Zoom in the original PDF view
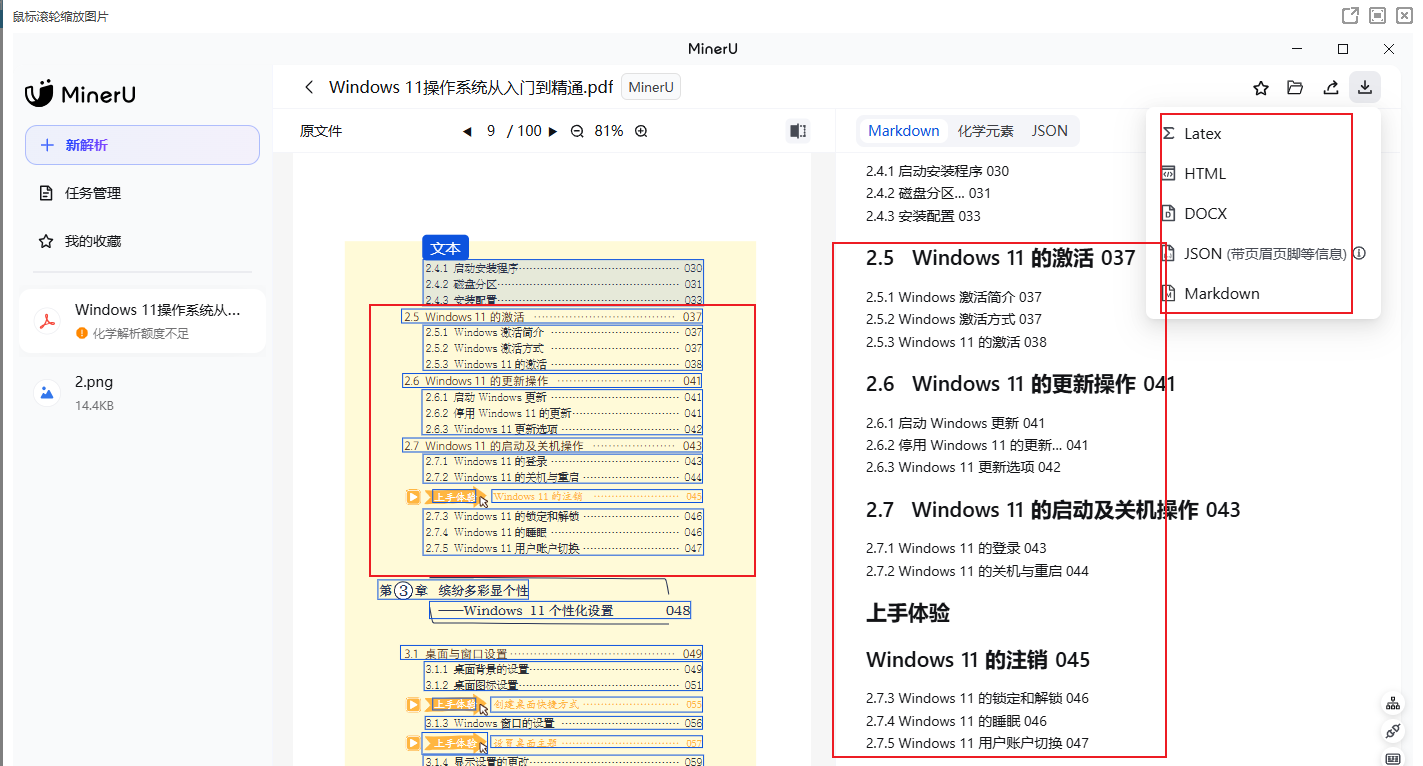The width and height of the screenshot is (1423, 766). point(641,131)
